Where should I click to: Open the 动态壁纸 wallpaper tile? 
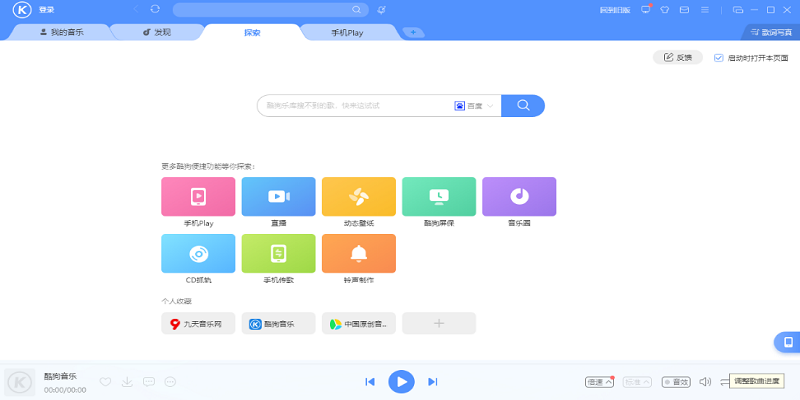point(358,196)
